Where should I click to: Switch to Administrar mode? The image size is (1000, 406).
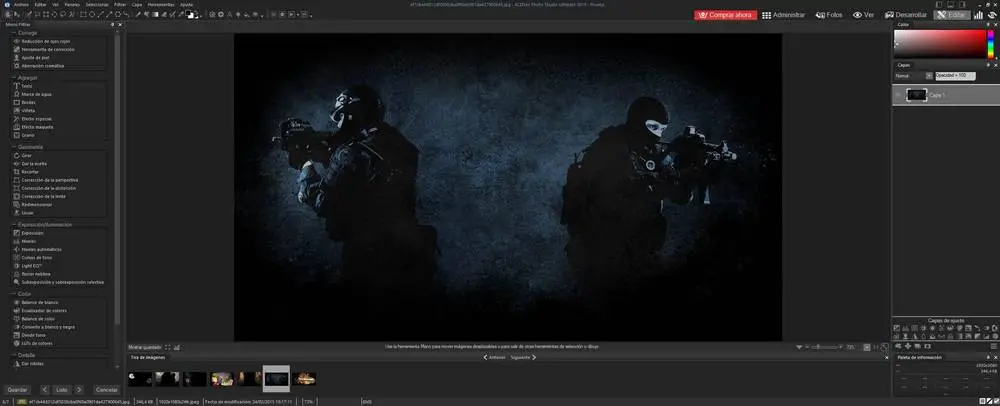(x=784, y=15)
